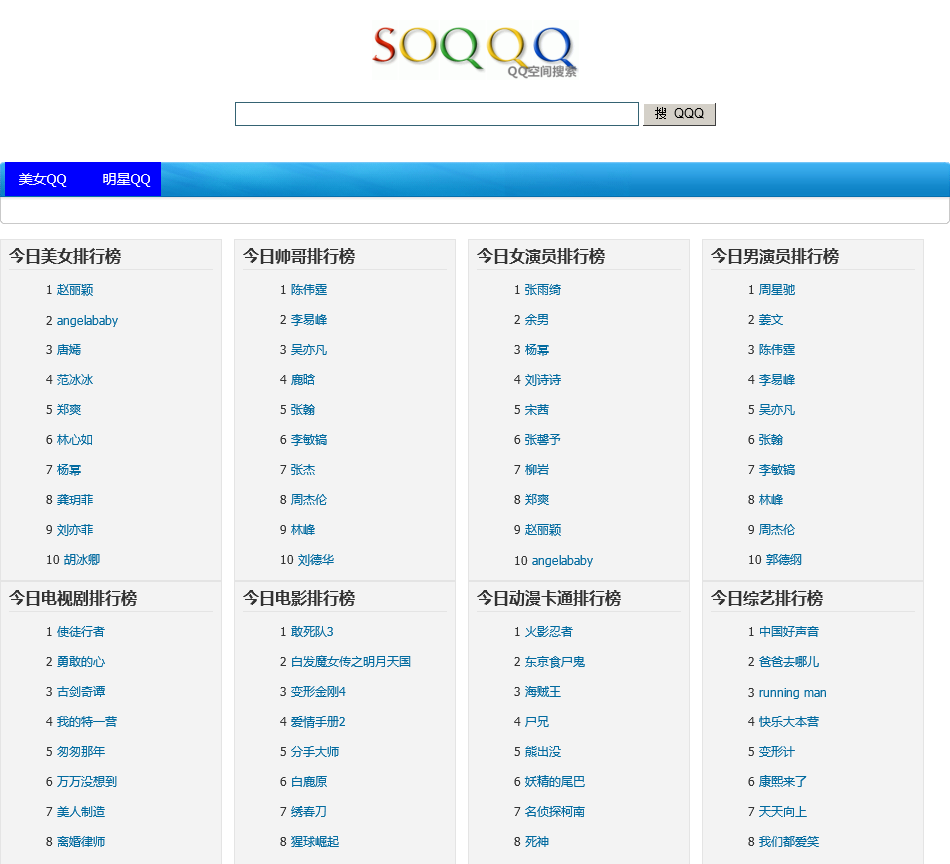Screen dimensions: 950x864
Task: Open 匆匆那年 link
Action: (x=81, y=752)
